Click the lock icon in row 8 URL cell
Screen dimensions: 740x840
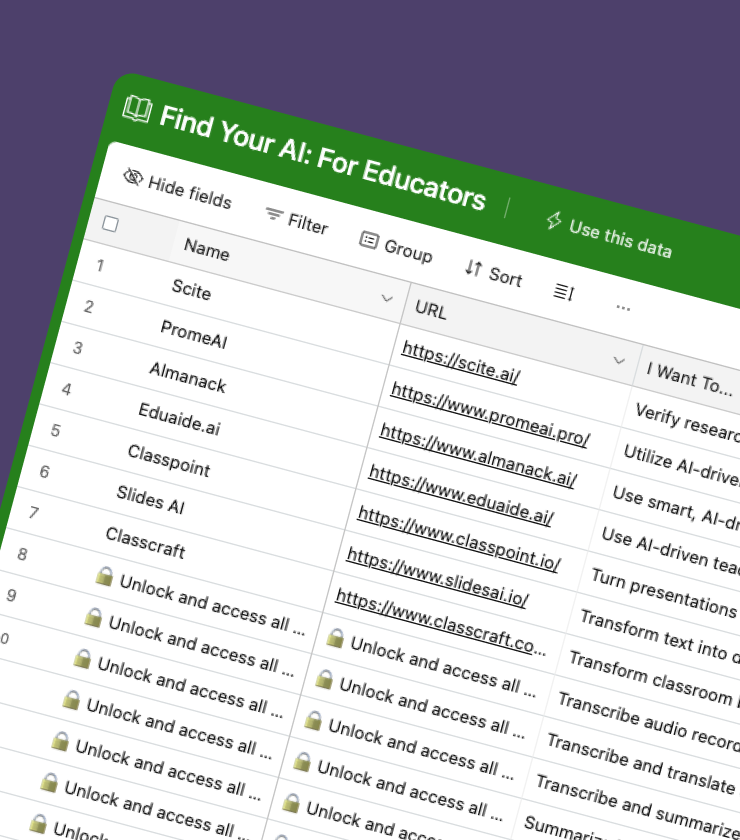335,638
